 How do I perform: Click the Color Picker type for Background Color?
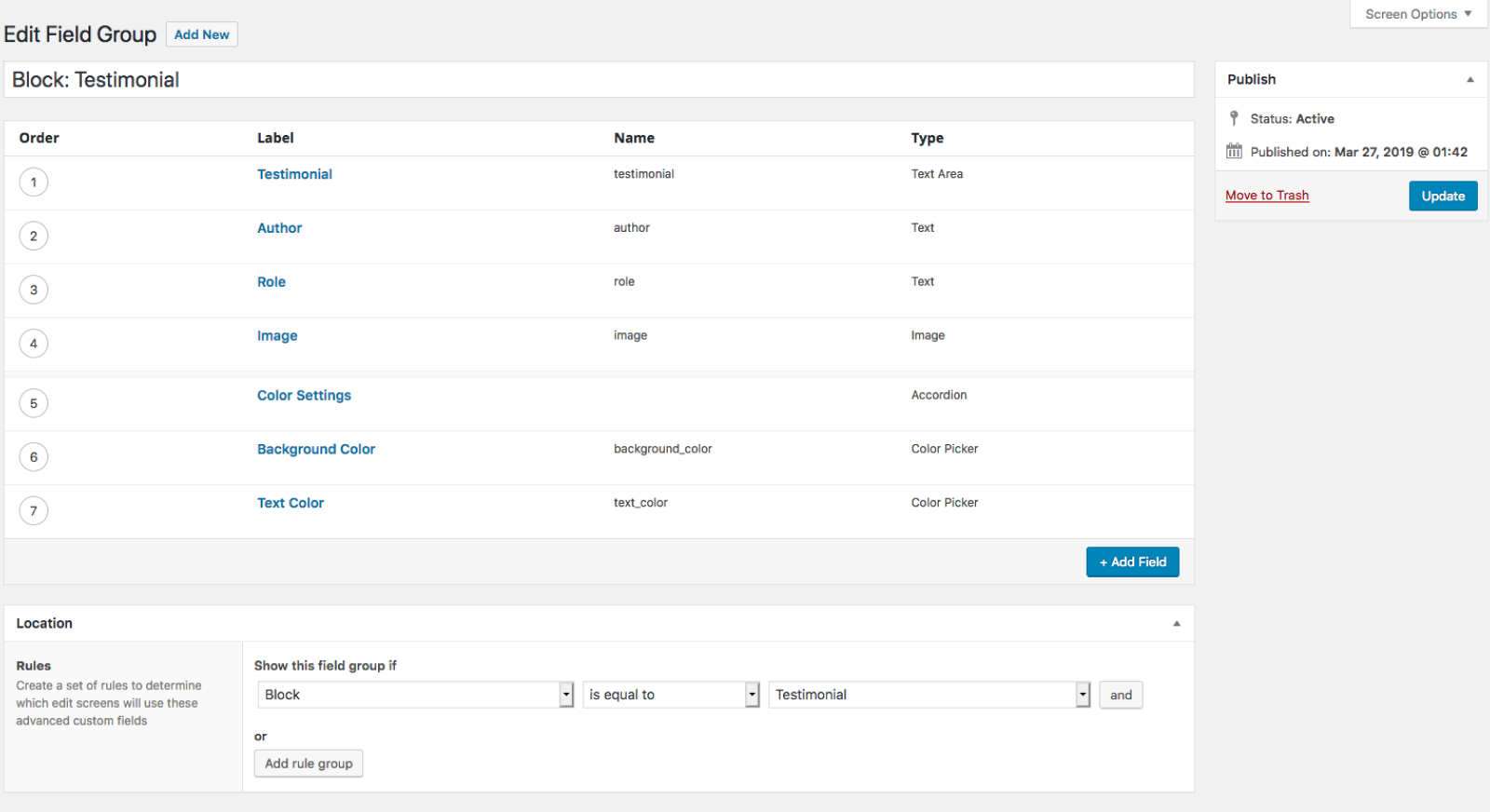[x=944, y=449]
